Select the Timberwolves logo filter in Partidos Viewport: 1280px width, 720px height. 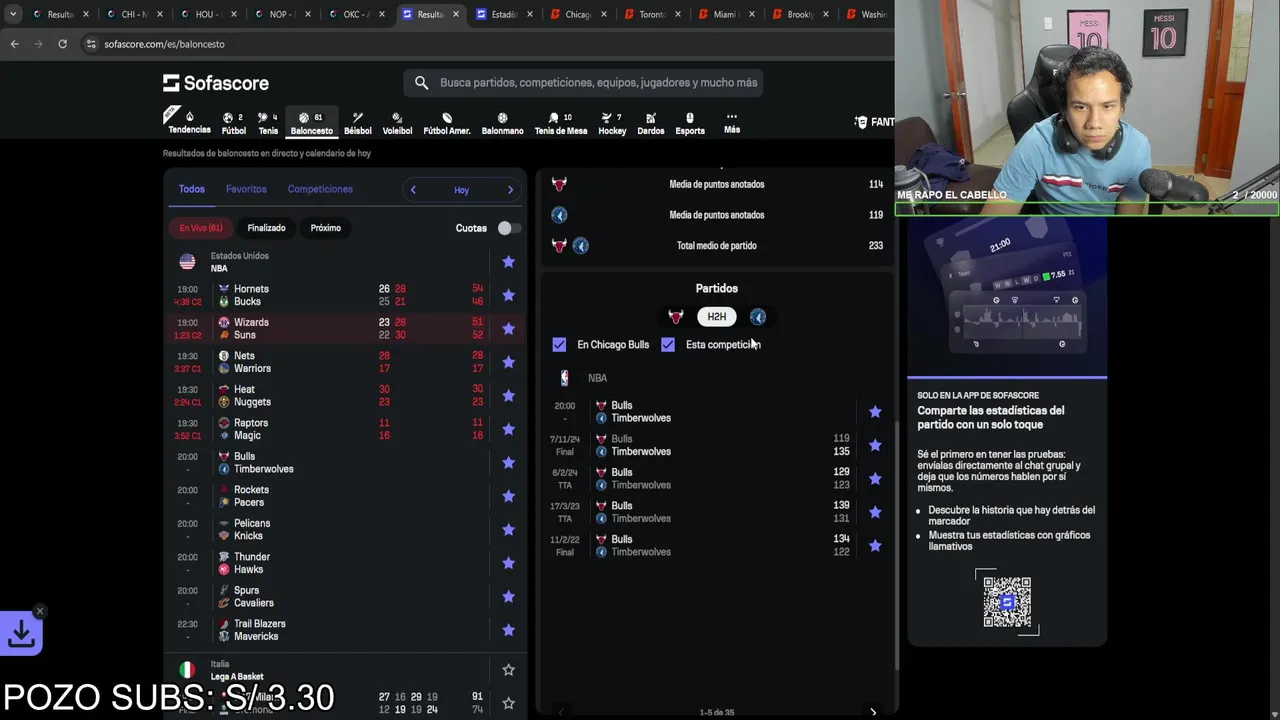[758, 316]
